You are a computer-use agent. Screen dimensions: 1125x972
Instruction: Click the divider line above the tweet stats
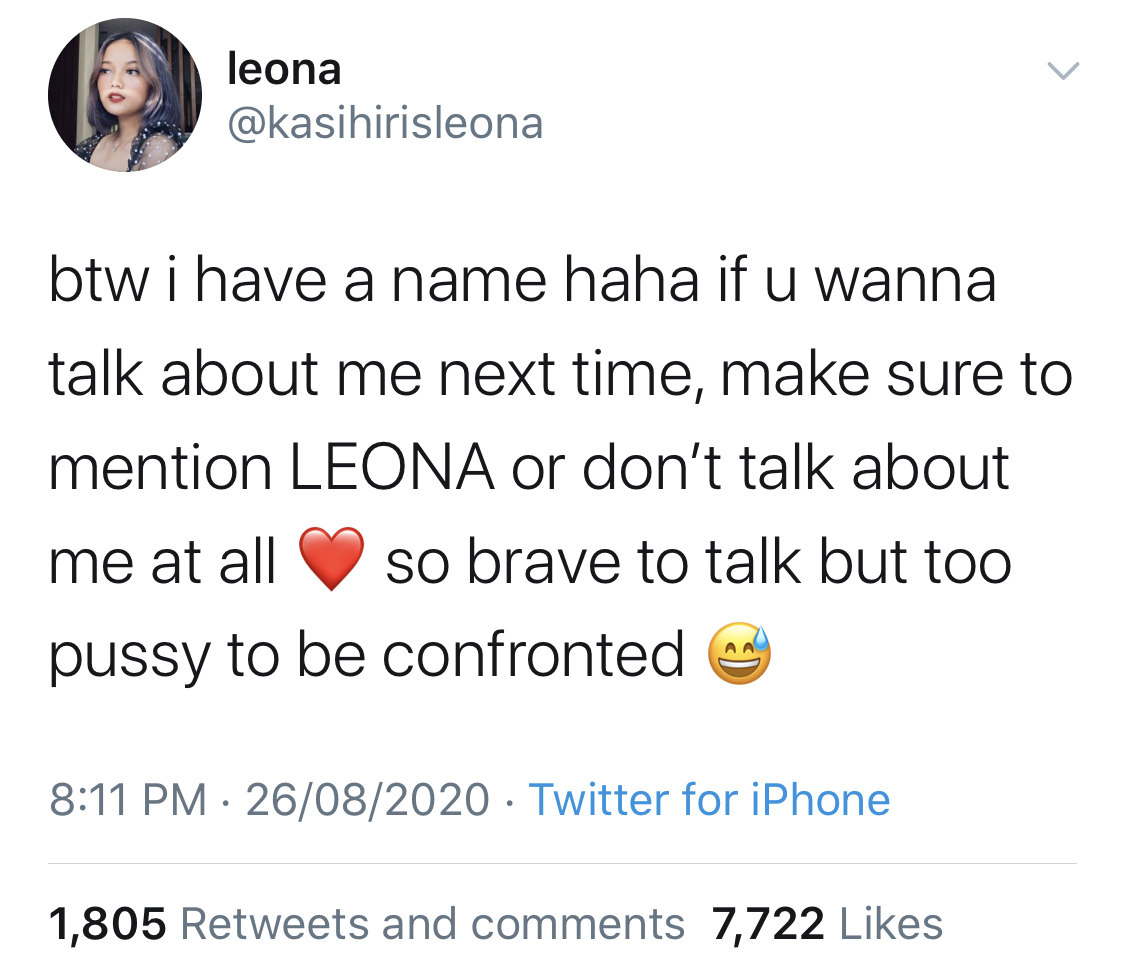[x=562, y=864]
